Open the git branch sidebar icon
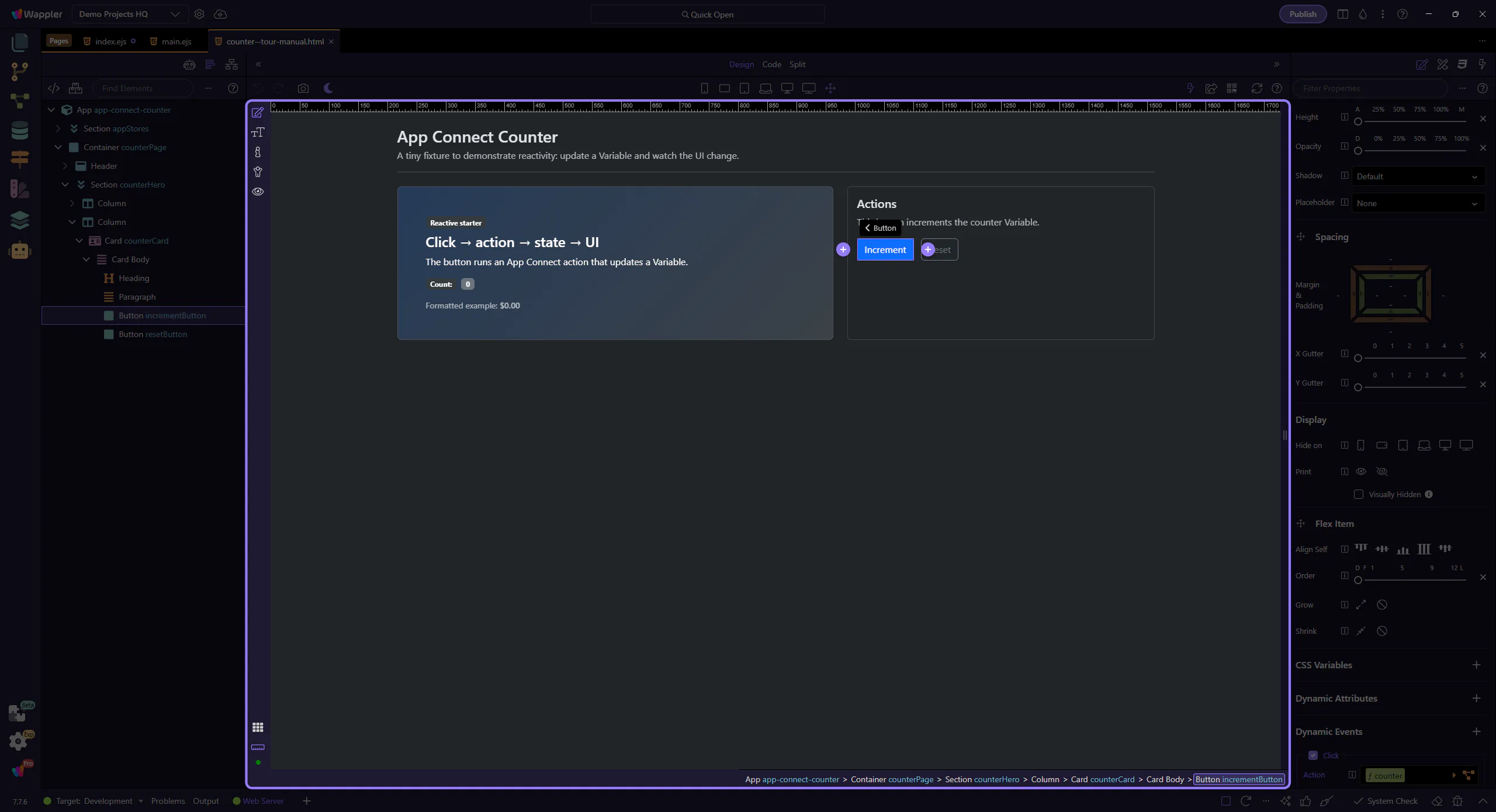This screenshot has height=812, width=1496. coord(19,71)
